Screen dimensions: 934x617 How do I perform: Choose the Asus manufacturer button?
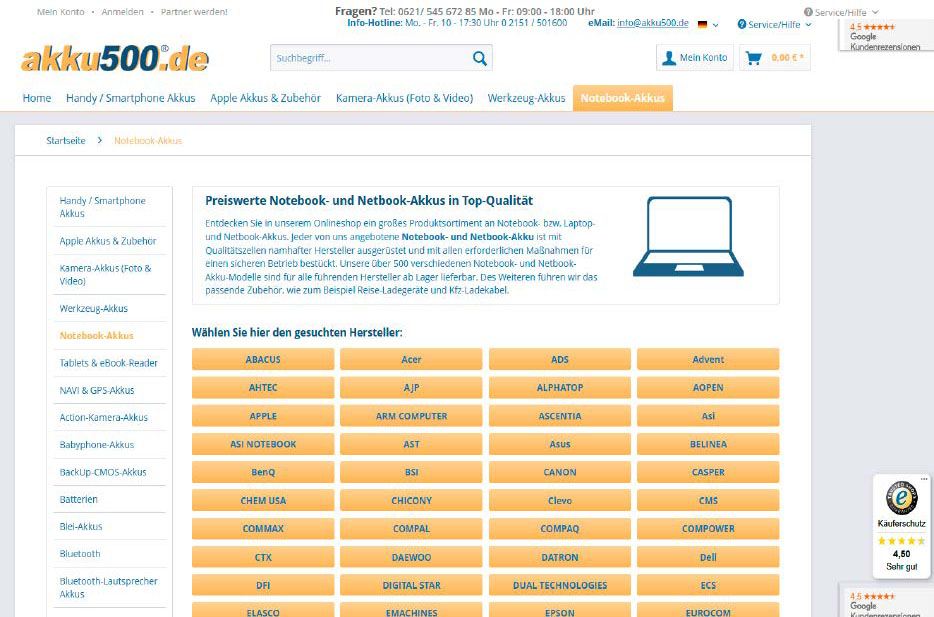(559, 444)
